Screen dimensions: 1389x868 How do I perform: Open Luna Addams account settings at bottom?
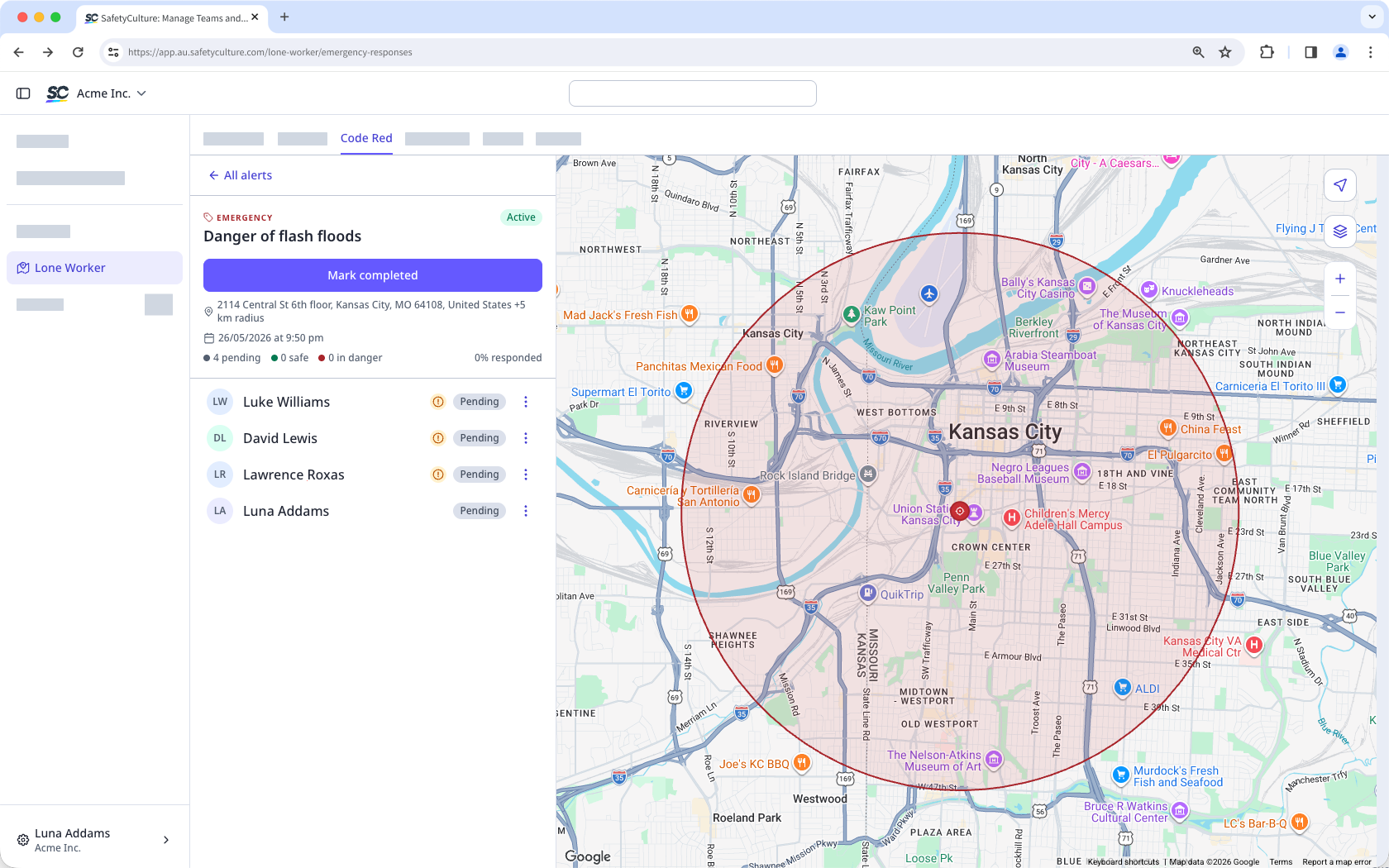pos(94,840)
